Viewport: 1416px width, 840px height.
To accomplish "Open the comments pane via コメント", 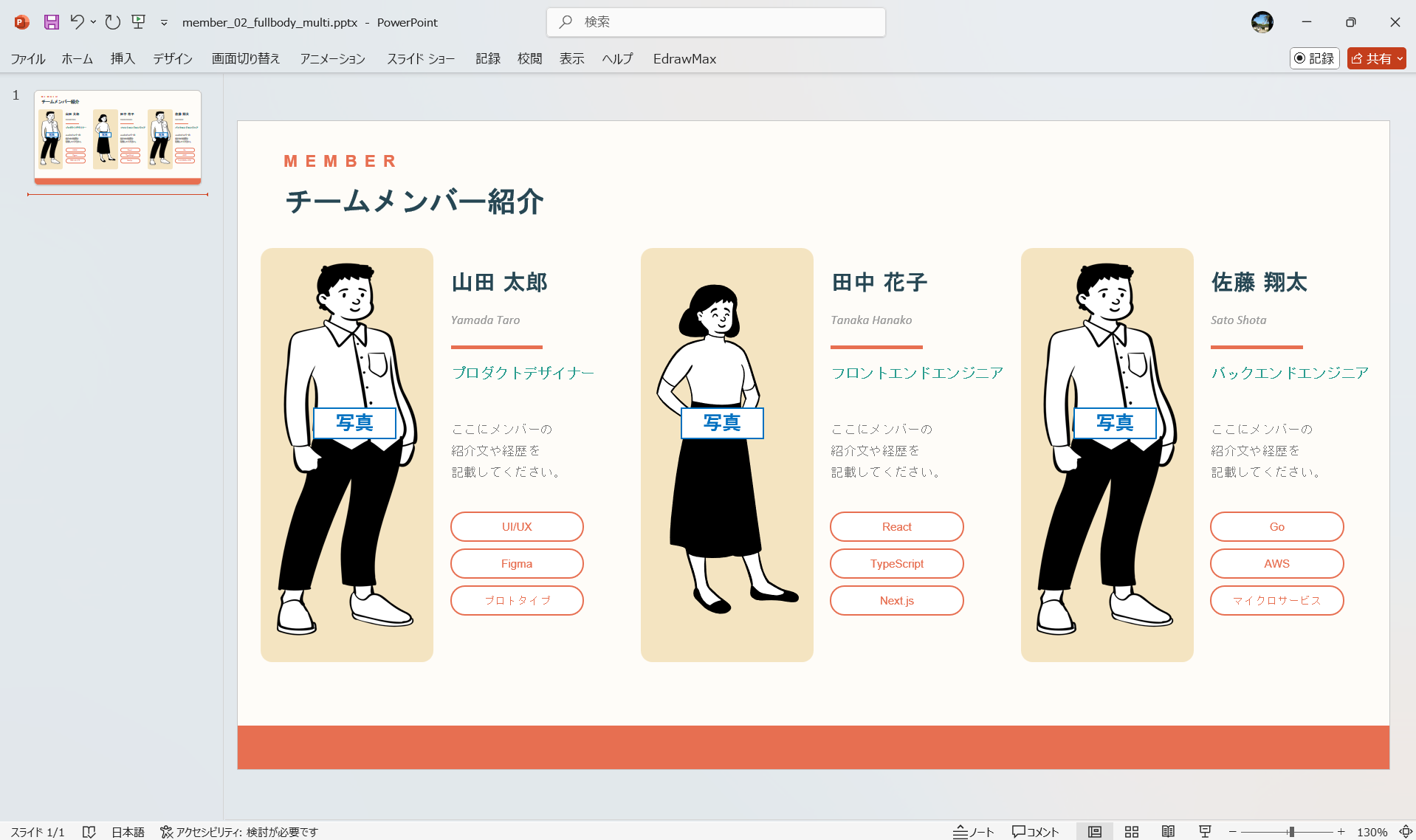I will pos(1034,831).
